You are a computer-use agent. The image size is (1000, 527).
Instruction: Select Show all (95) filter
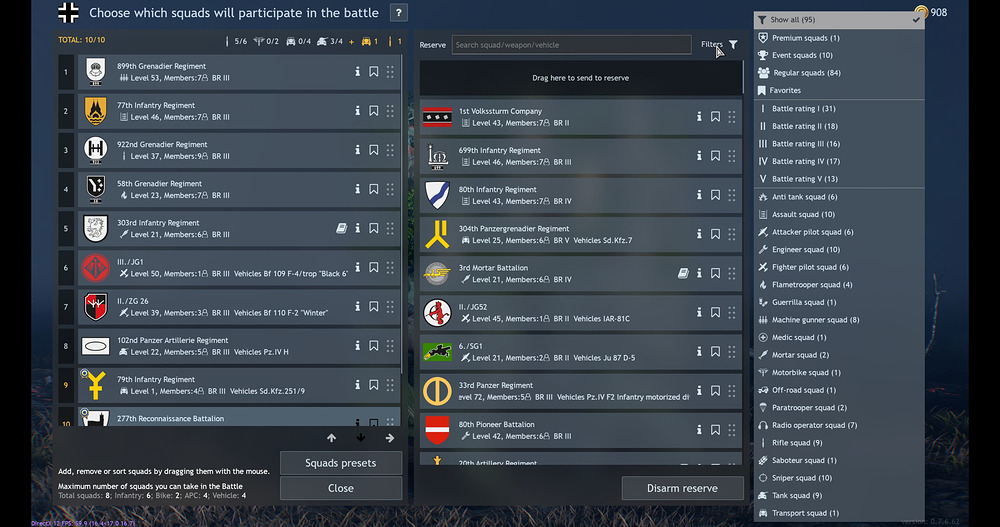839,20
